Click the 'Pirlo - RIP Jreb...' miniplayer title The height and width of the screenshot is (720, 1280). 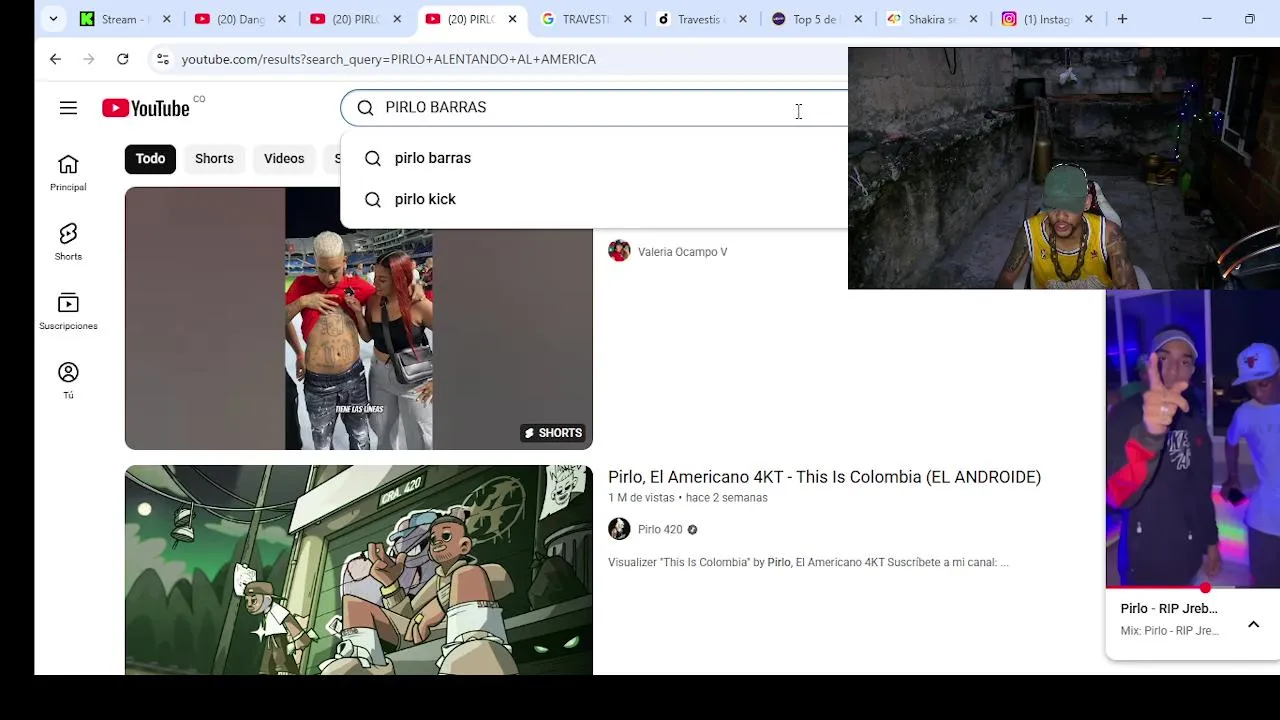click(1169, 609)
